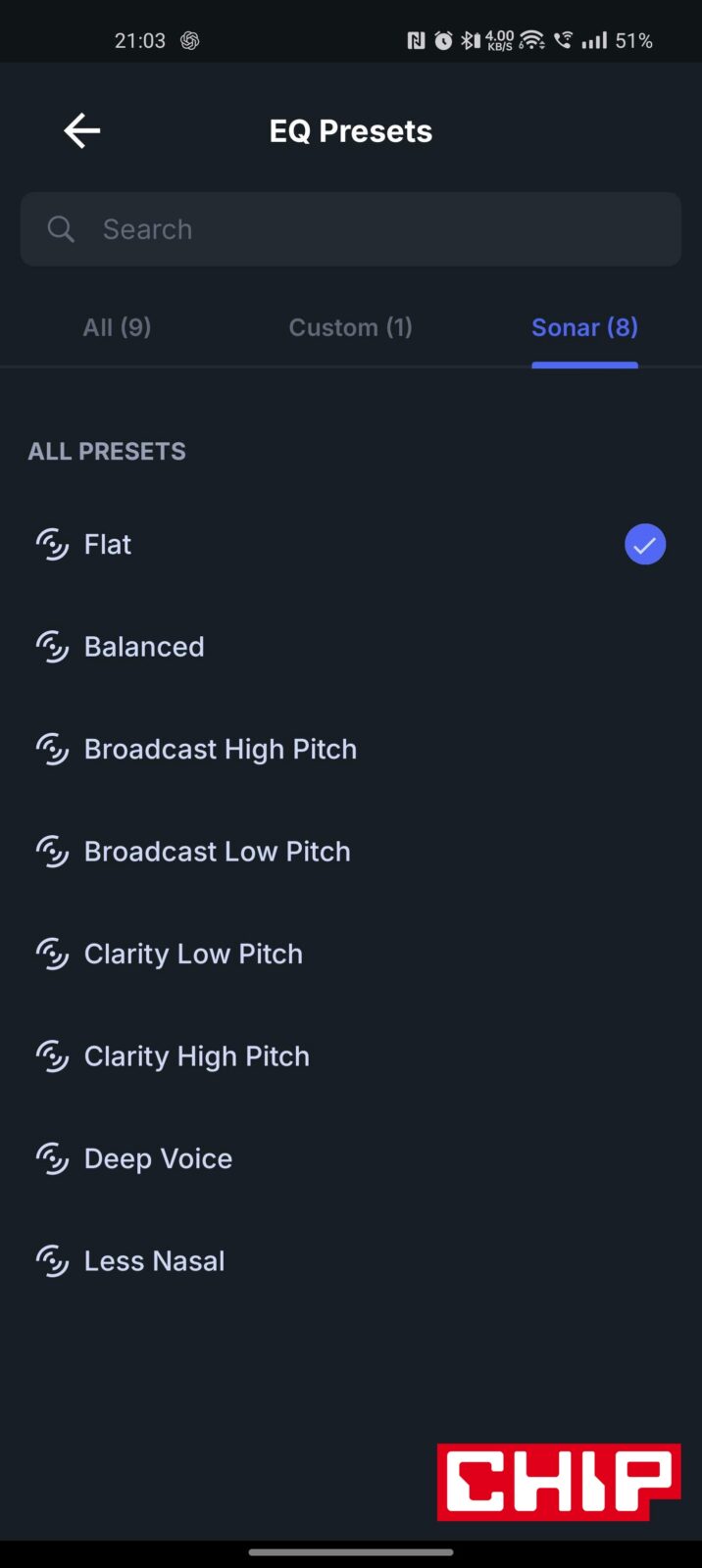Tap the Sonar icon beside Flat

(53, 544)
